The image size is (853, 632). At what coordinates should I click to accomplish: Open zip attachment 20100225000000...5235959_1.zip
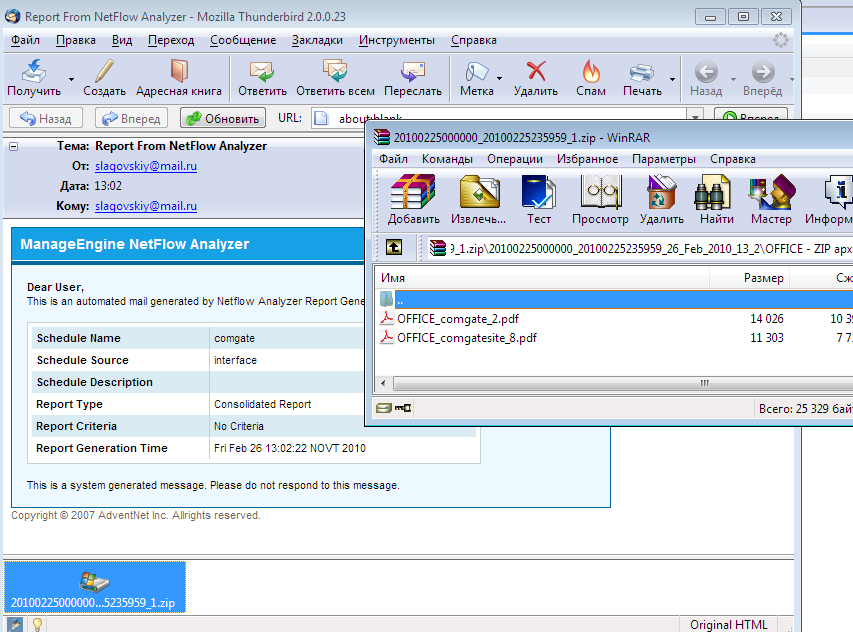pos(94,587)
